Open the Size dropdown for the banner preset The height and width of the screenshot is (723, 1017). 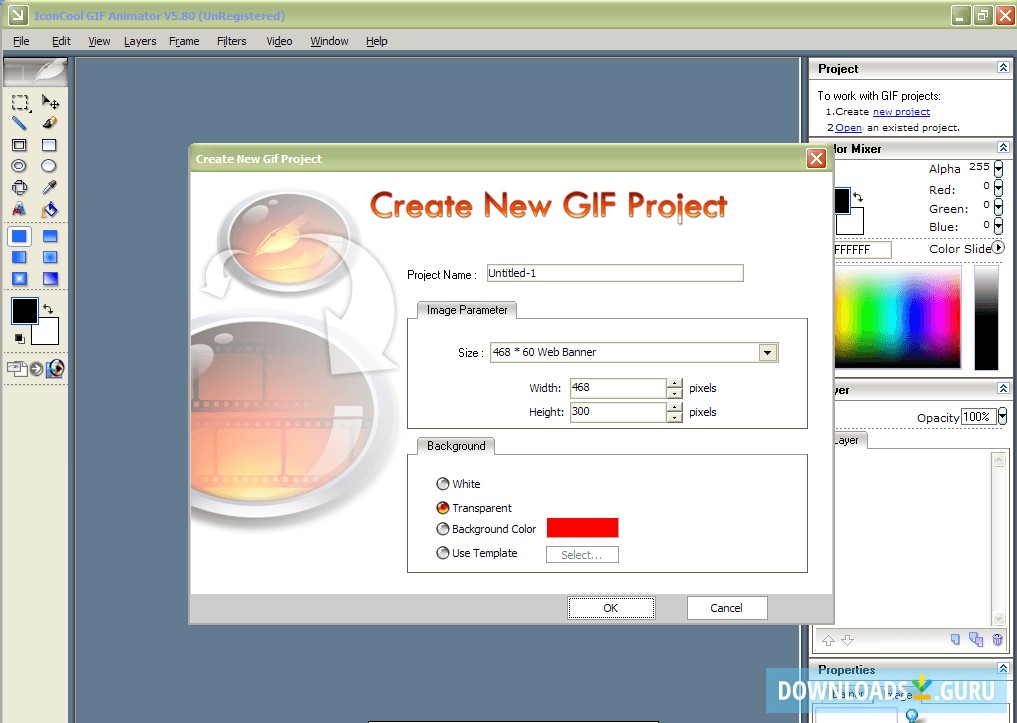(767, 352)
